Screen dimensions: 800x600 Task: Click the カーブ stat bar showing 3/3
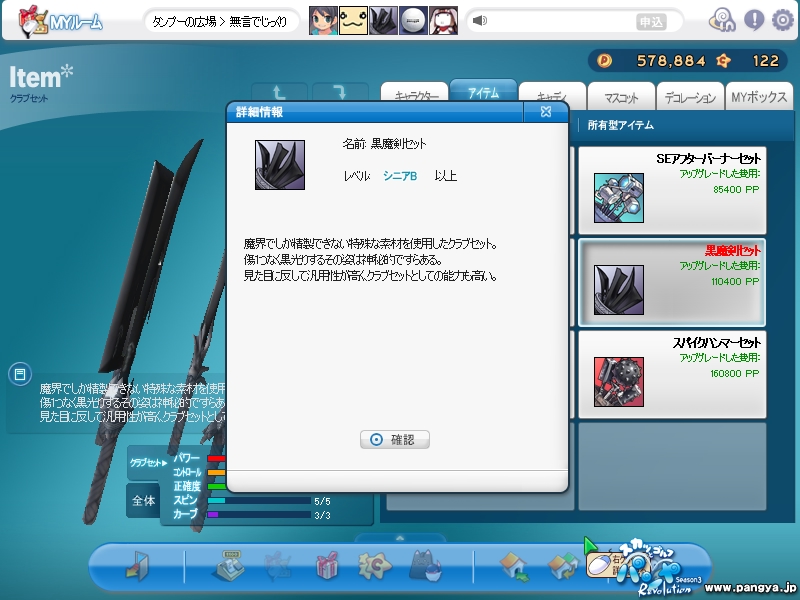(x=259, y=515)
